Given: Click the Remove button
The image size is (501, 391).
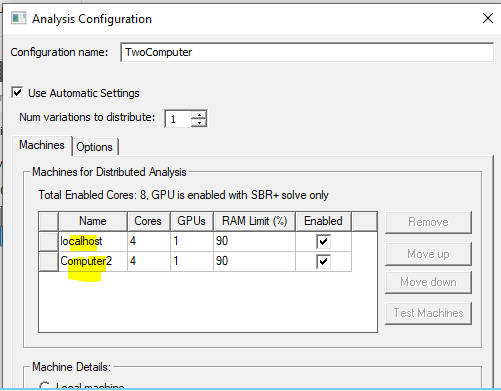Looking at the screenshot, I should (x=428, y=222).
